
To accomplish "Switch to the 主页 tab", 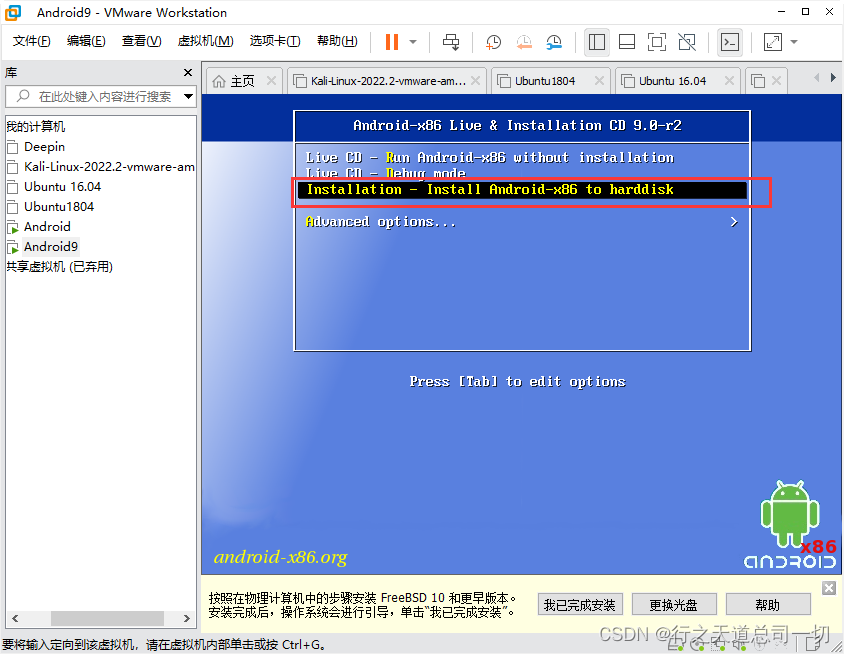I will click(x=242, y=81).
